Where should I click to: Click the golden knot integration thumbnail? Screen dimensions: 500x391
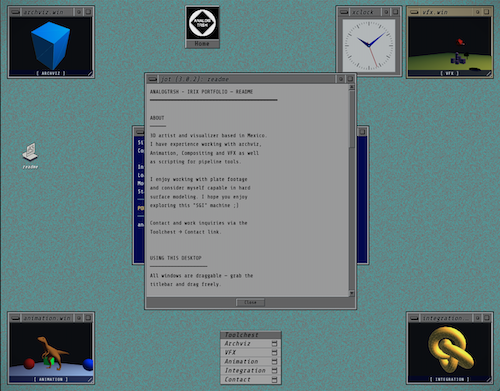(449, 350)
